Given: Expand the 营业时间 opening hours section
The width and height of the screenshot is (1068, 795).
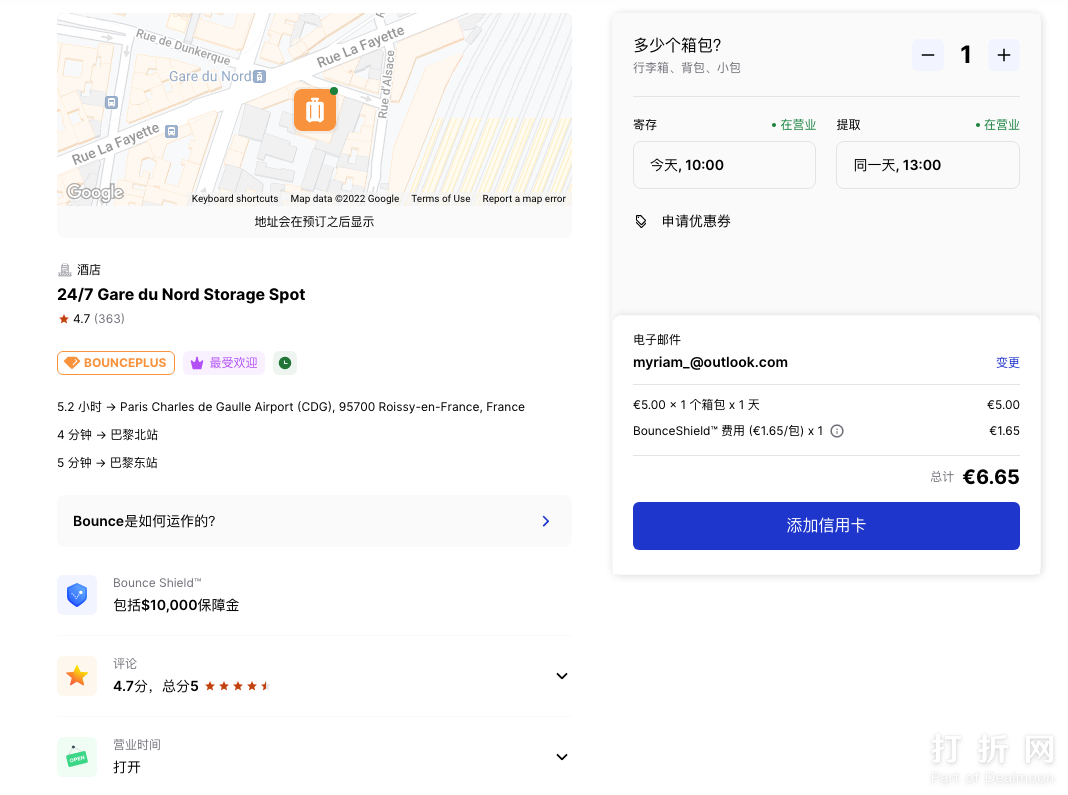Looking at the screenshot, I should [561, 757].
